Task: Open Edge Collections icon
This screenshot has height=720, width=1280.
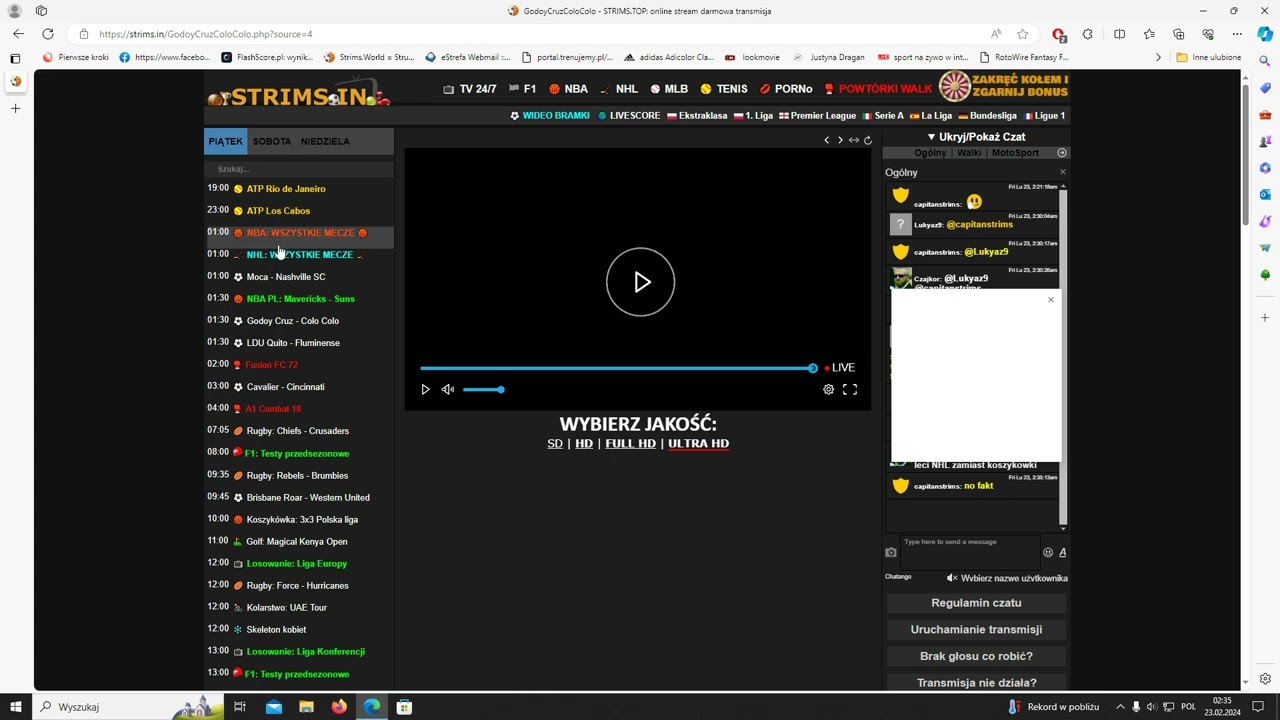Action: tap(1178, 34)
